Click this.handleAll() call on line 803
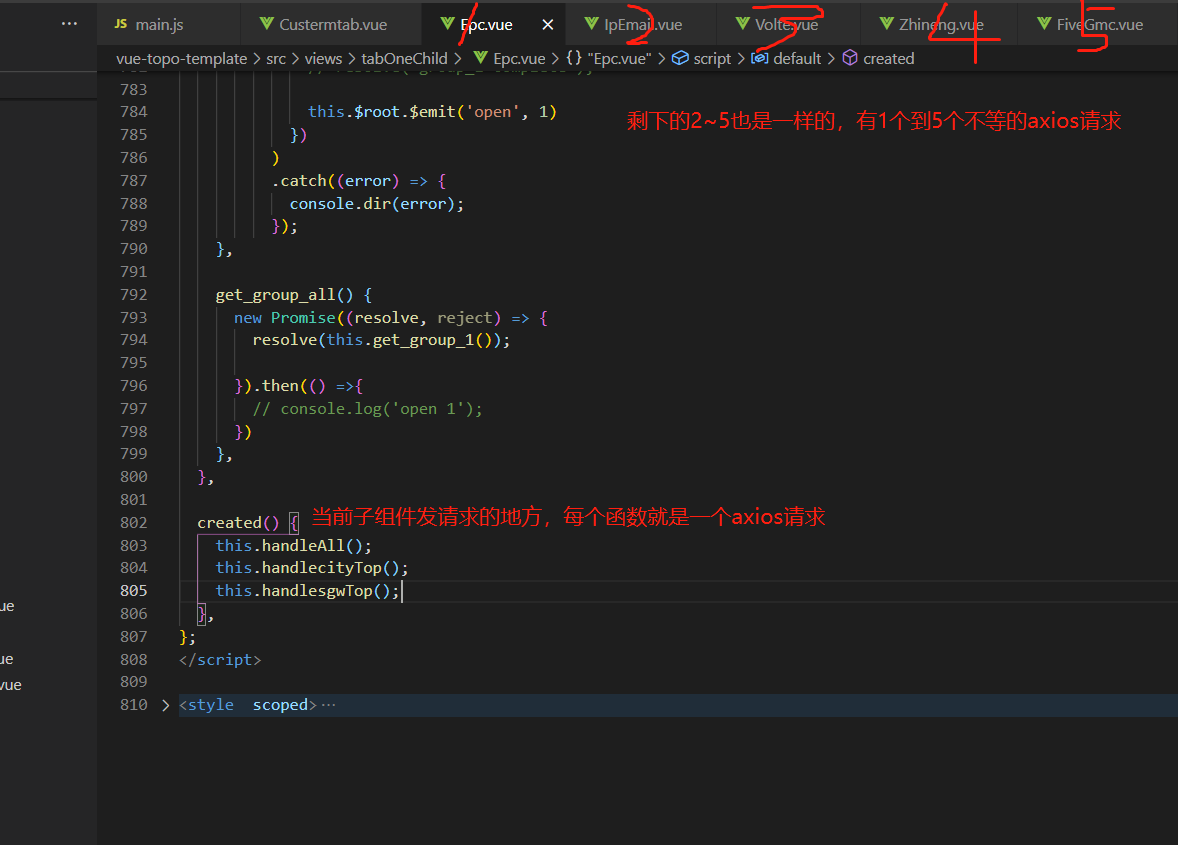Image resolution: width=1178 pixels, height=845 pixels. click(293, 545)
